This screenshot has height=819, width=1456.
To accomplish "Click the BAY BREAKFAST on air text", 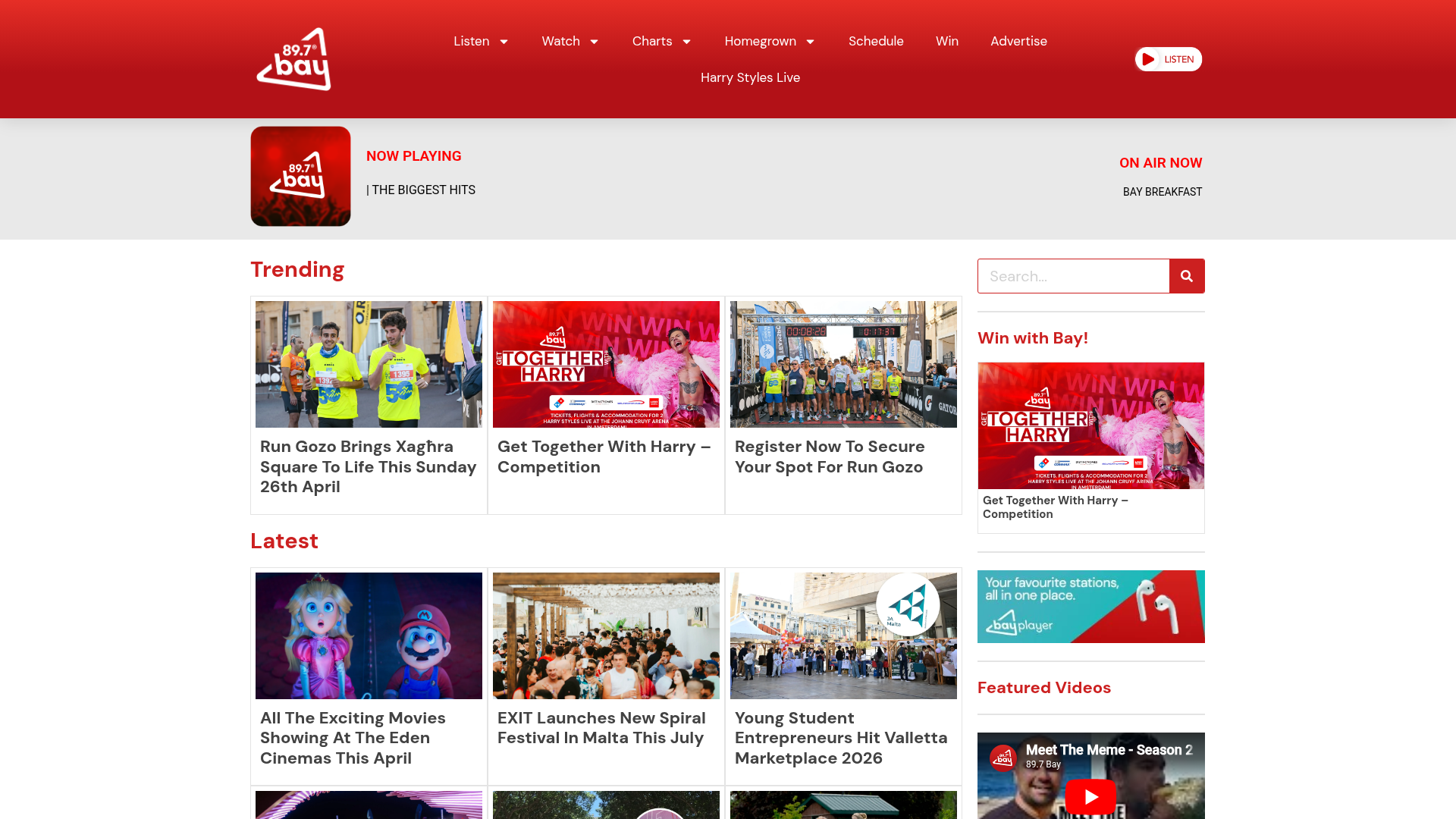I will pos(1163,192).
